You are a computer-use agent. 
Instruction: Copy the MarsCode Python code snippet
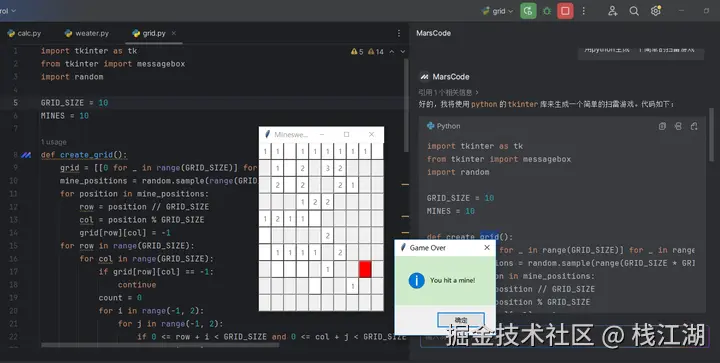[662, 126]
